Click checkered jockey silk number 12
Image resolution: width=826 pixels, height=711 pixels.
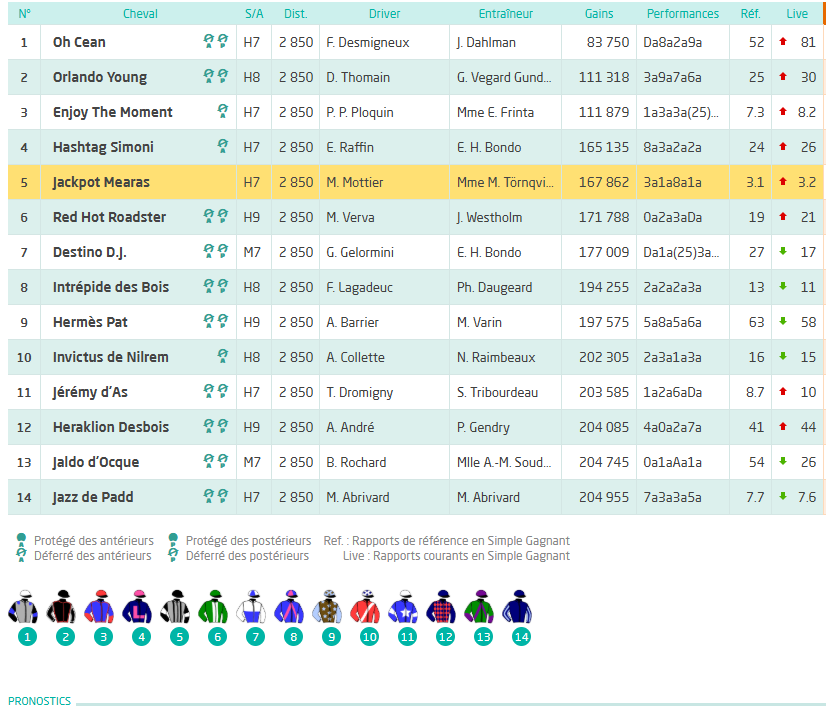pos(441,607)
